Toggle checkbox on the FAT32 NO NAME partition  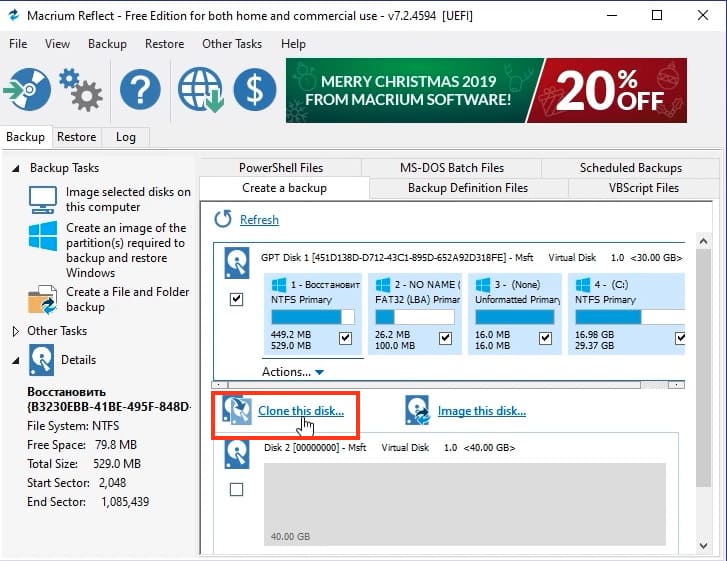[x=445, y=338]
